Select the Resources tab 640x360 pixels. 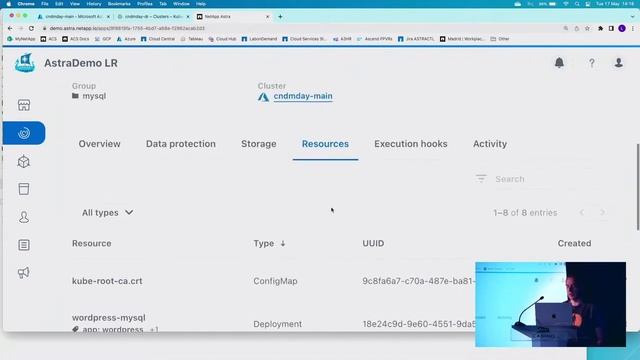[325, 144]
